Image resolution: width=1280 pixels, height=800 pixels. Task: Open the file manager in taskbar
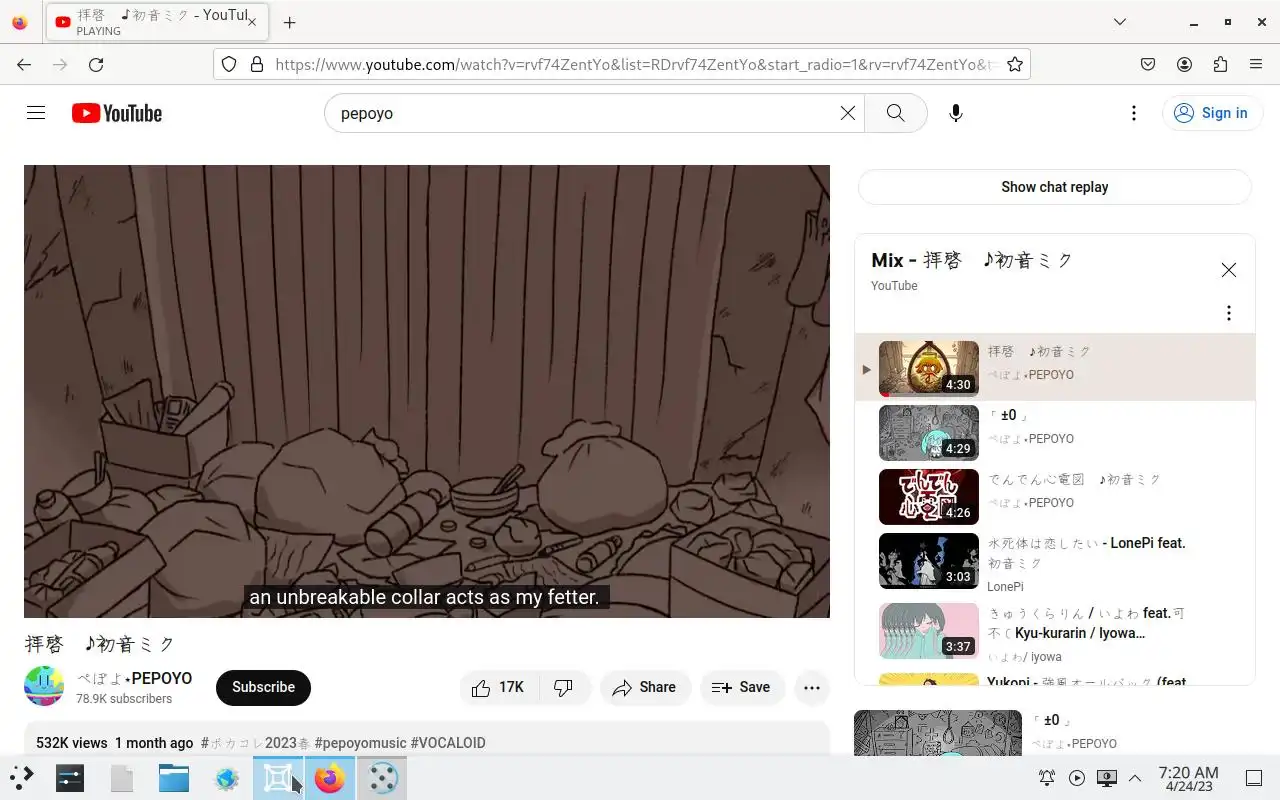click(x=173, y=777)
